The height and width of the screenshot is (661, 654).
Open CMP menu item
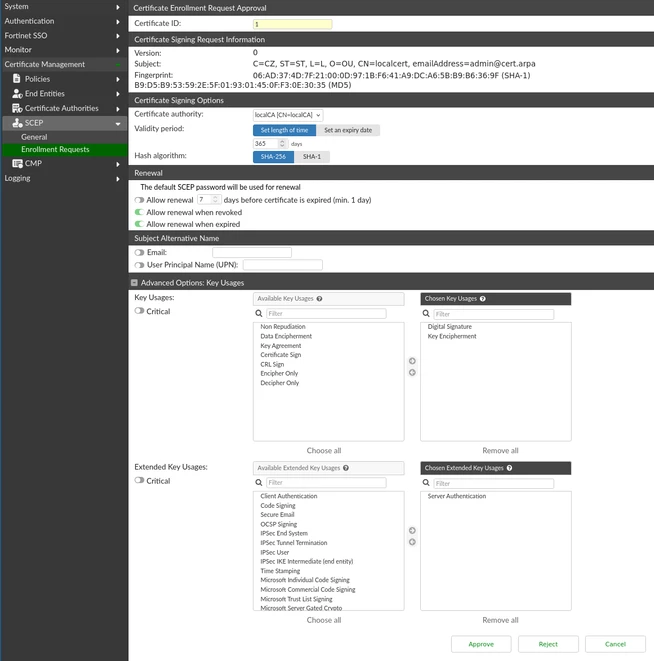click(33, 163)
